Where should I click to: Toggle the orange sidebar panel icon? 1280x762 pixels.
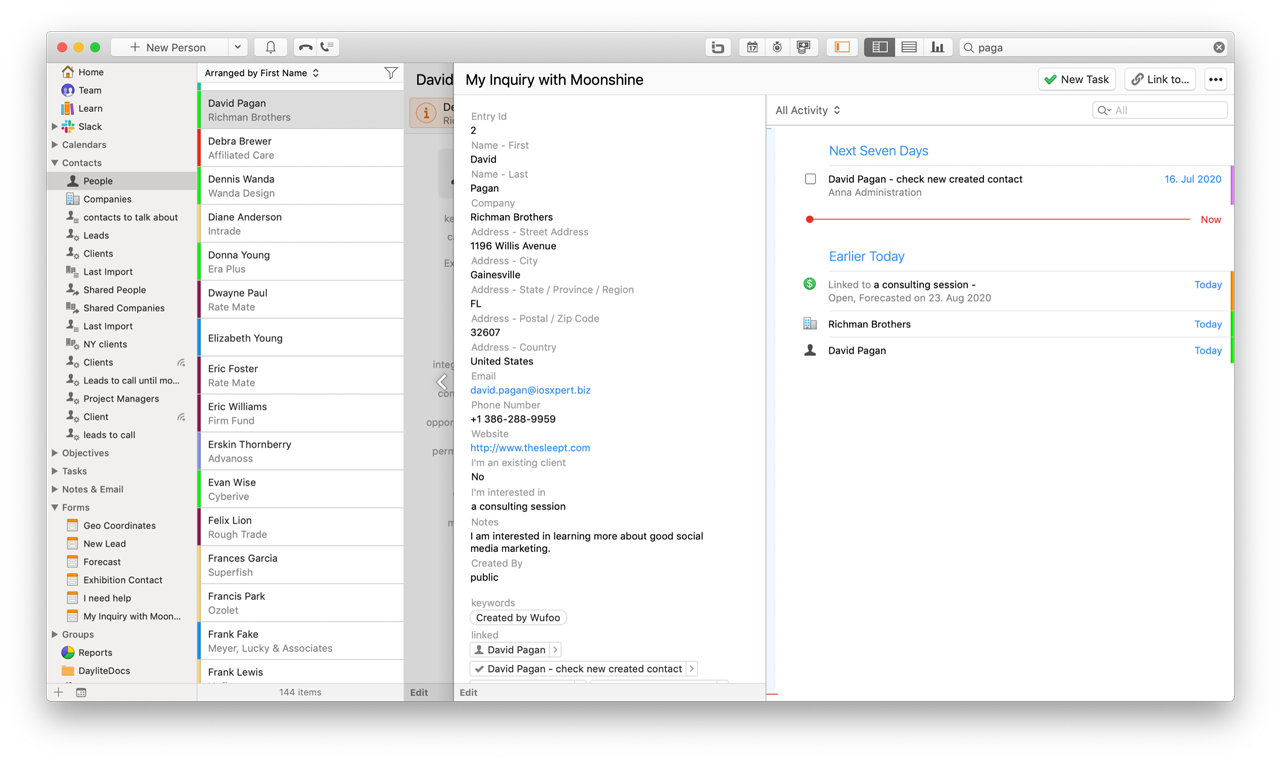842,47
